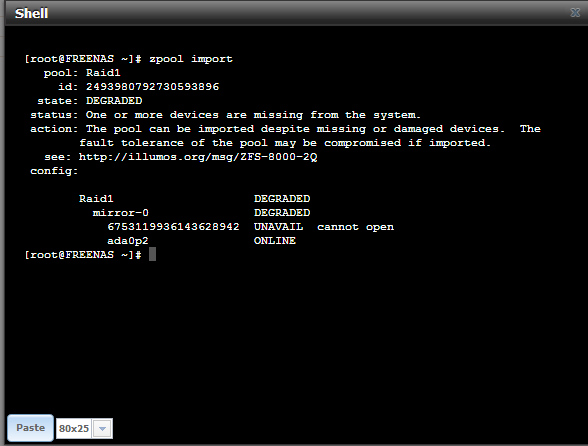Close the Shell window
The height and width of the screenshot is (446, 588).
(x=575, y=13)
